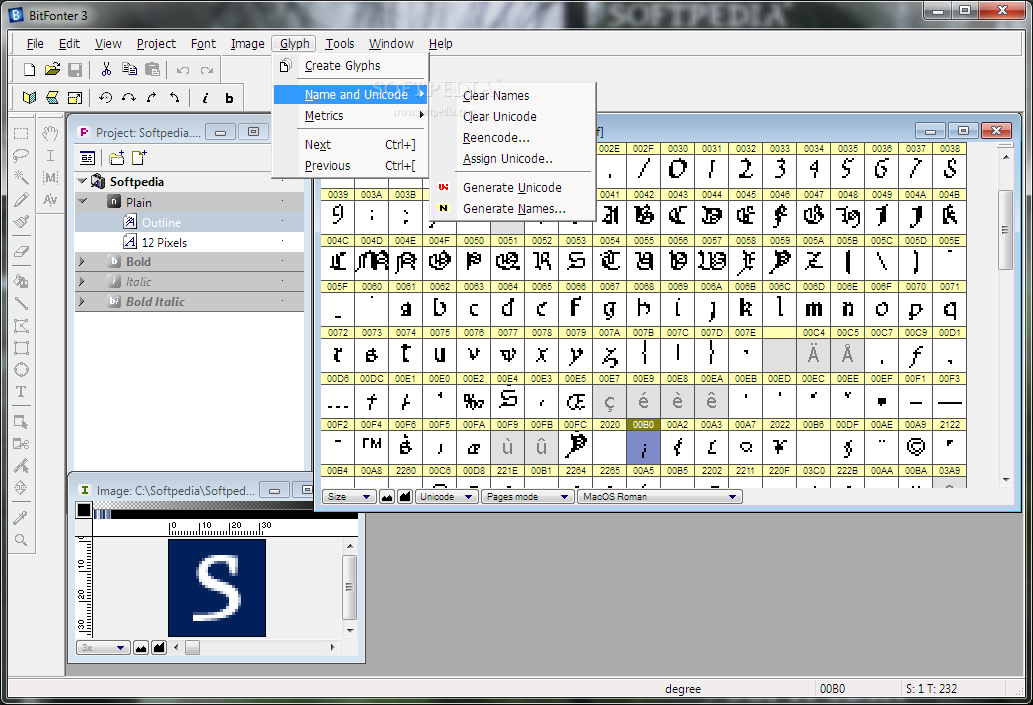This screenshot has height=705, width=1033.
Task: Click the glyph window scroll down arrow
Action: 1005,480
